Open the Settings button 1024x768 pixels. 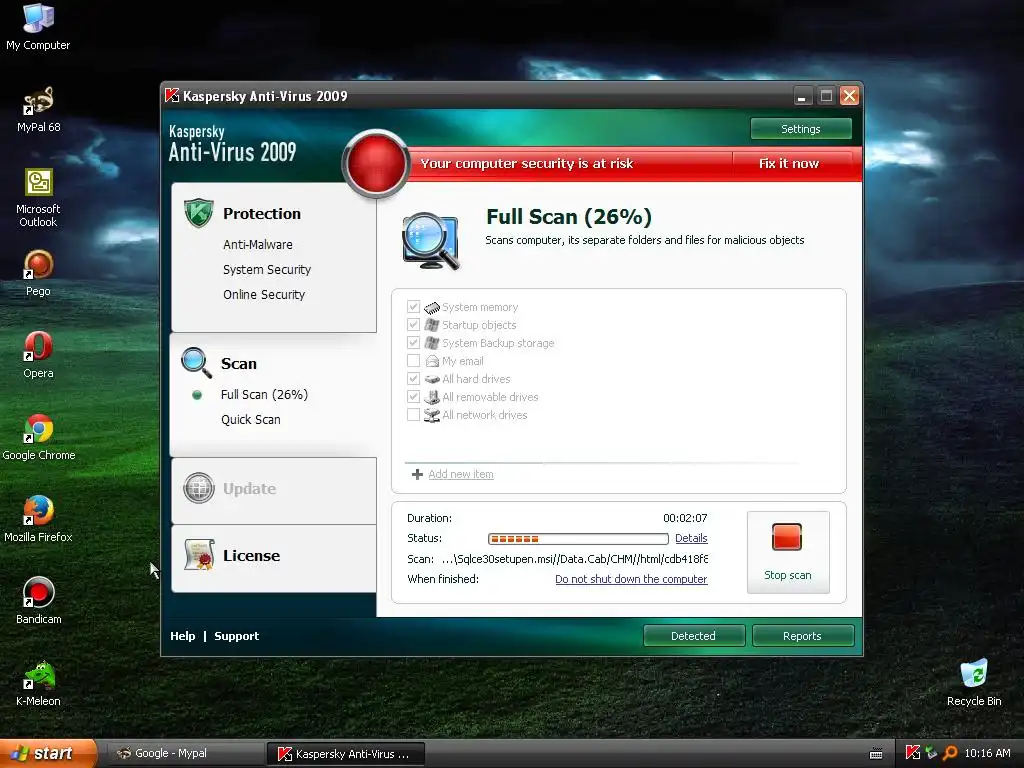[x=801, y=129]
